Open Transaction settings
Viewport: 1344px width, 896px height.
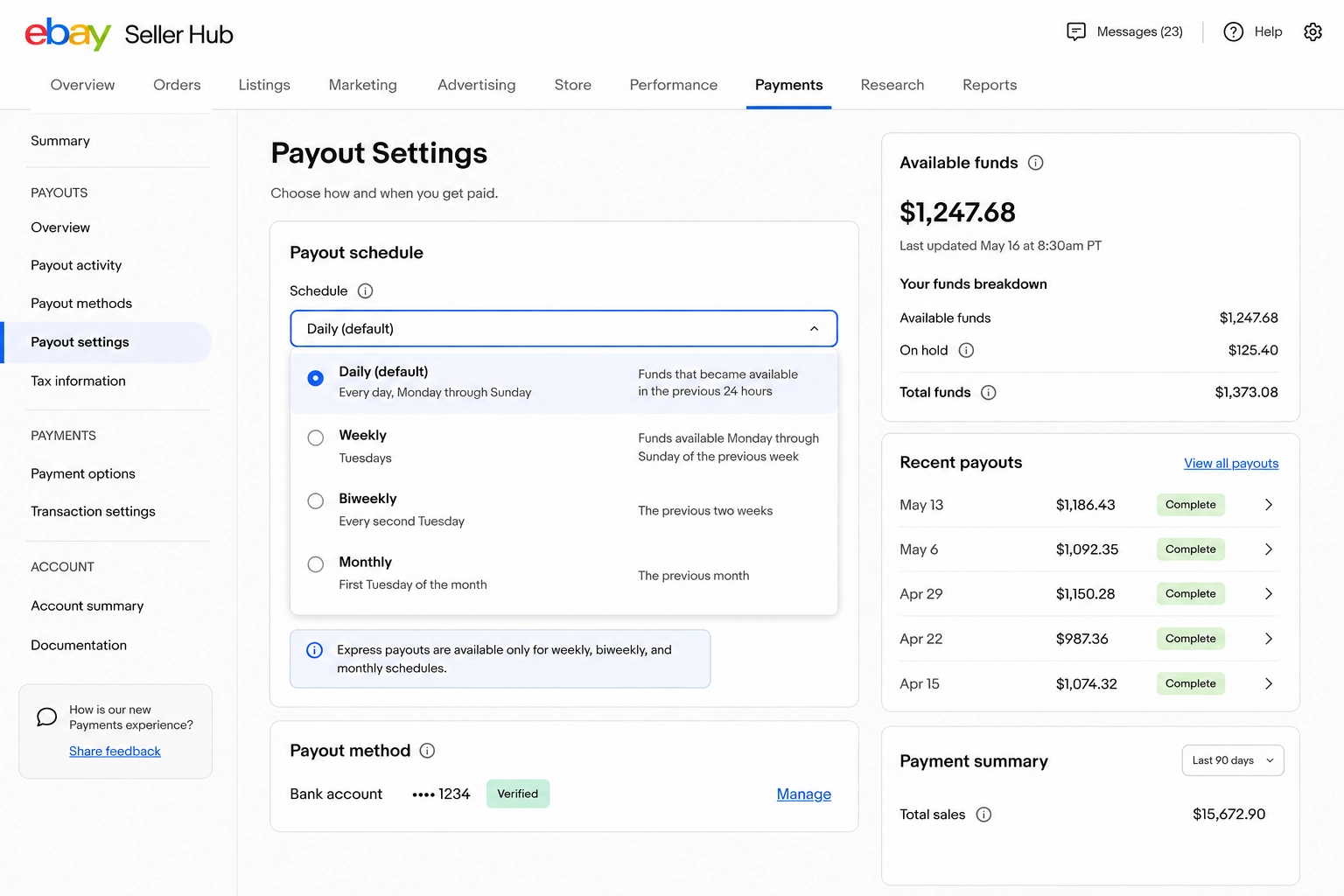(x=93, y=511)
